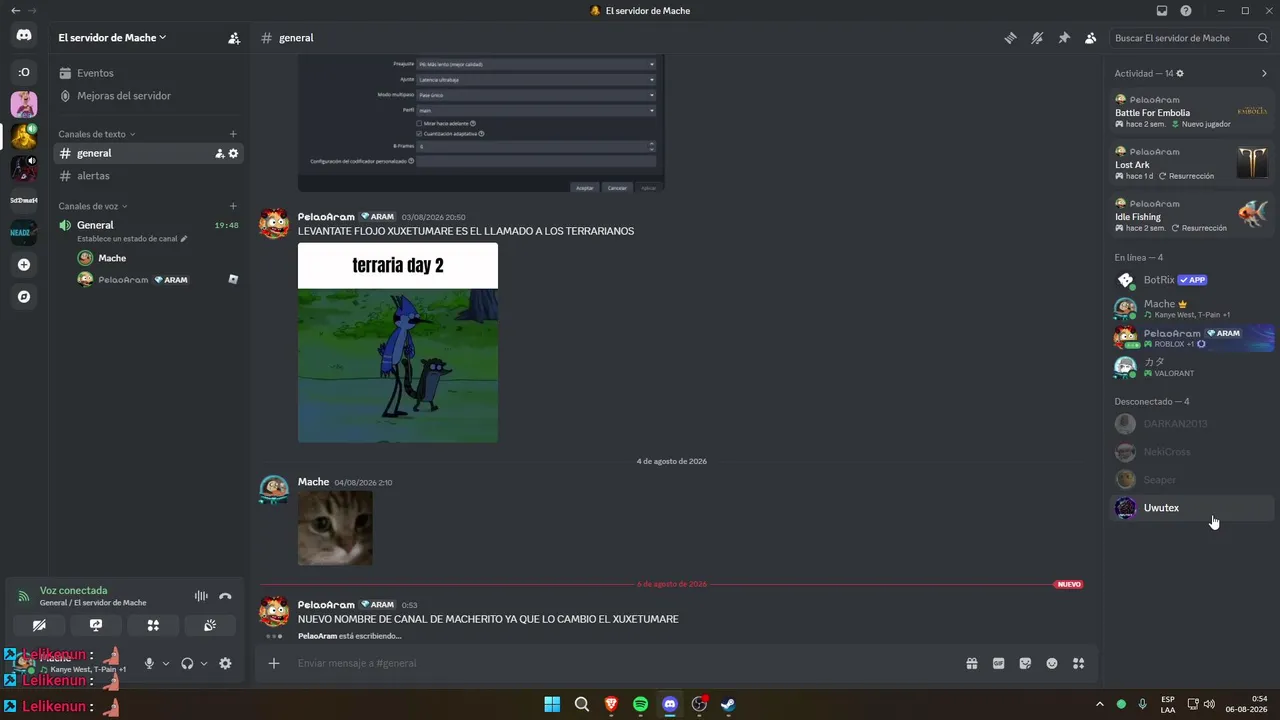The image size is (1280, 720).
Task: Show hidden system tray icons
Action: (1100, 704)
